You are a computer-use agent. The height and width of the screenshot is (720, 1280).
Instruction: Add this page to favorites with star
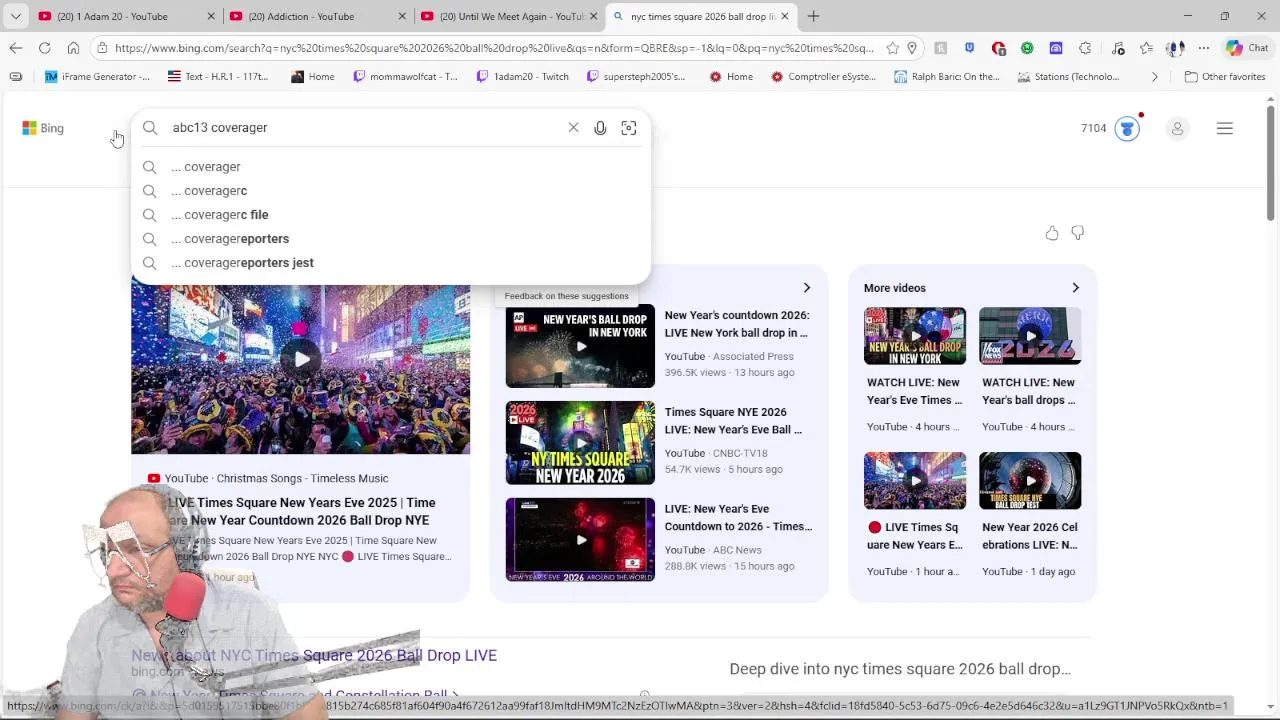point(892,48)
